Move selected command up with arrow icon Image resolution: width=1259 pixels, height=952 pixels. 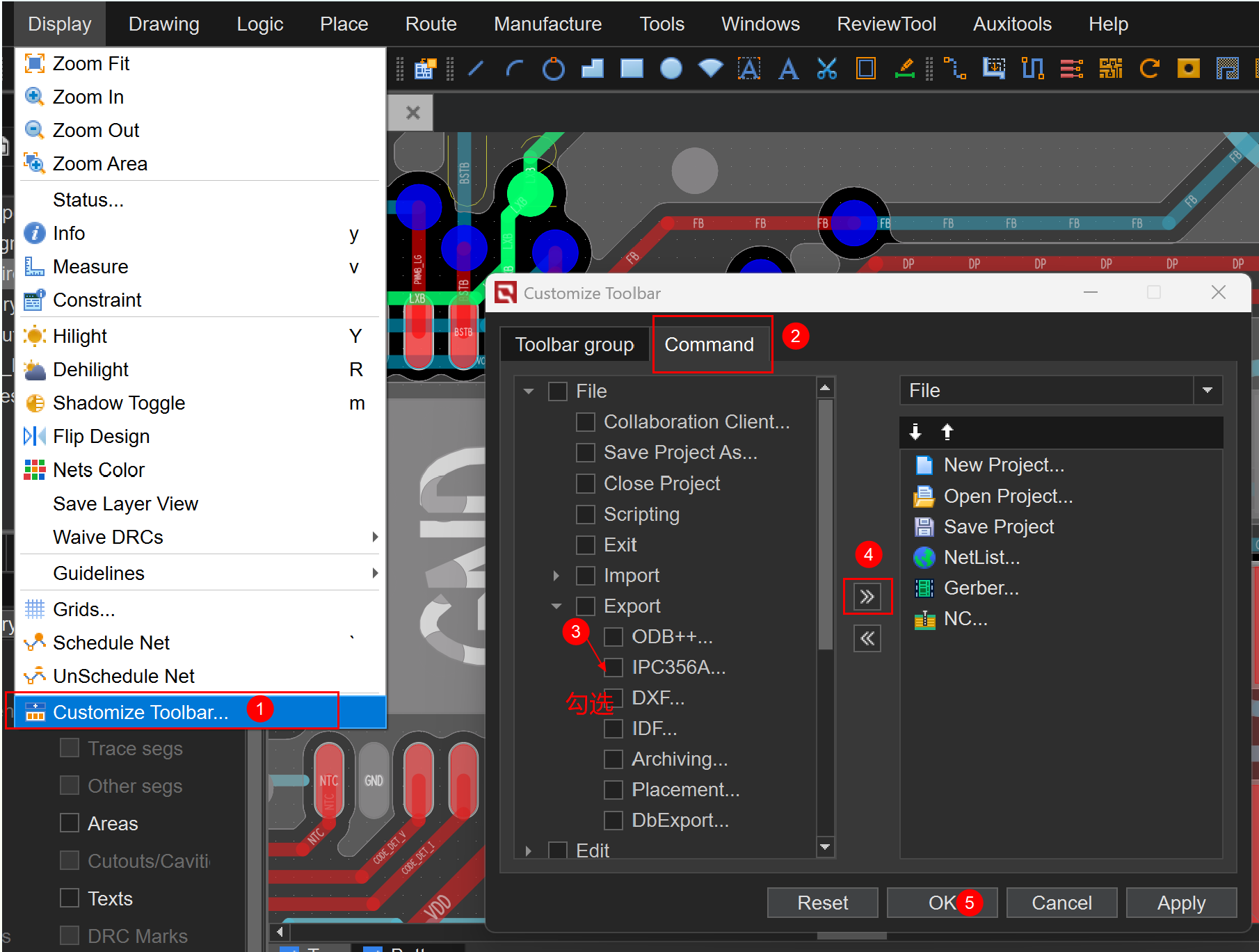[x=947, y=432]
